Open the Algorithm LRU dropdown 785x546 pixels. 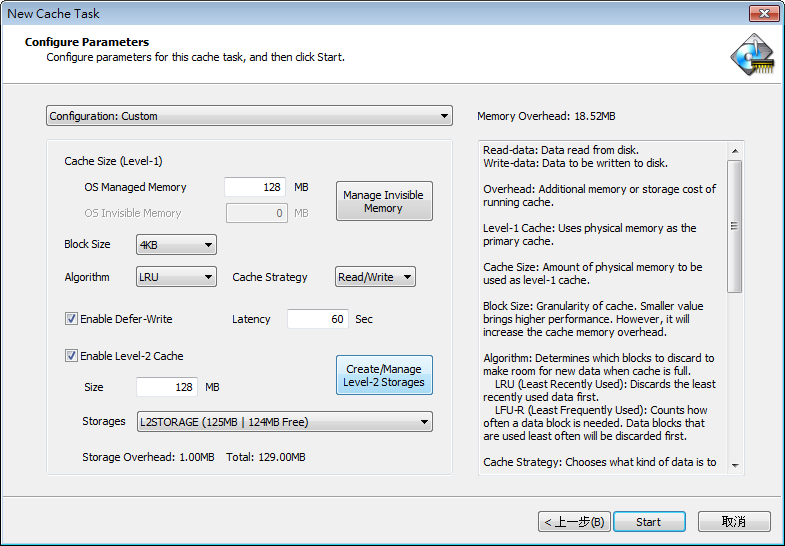pyautogui.click(x=176, y=277)
